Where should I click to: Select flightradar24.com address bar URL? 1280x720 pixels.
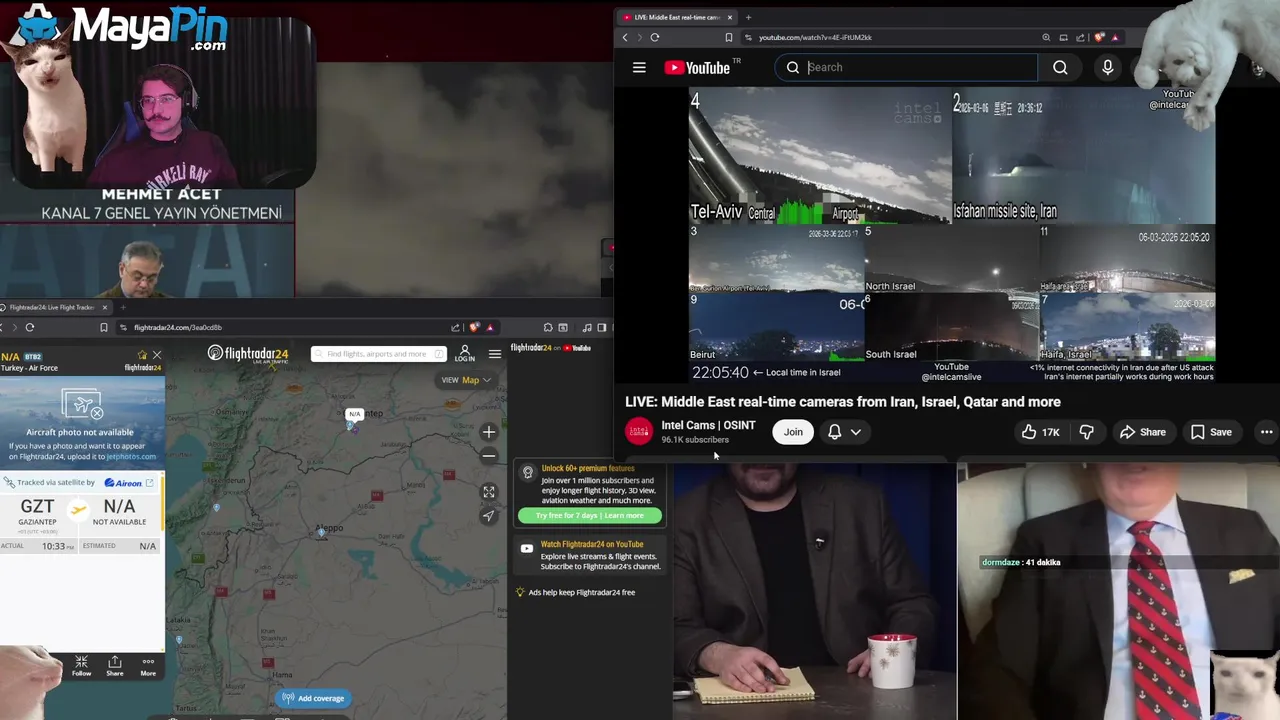pos(177,327)
